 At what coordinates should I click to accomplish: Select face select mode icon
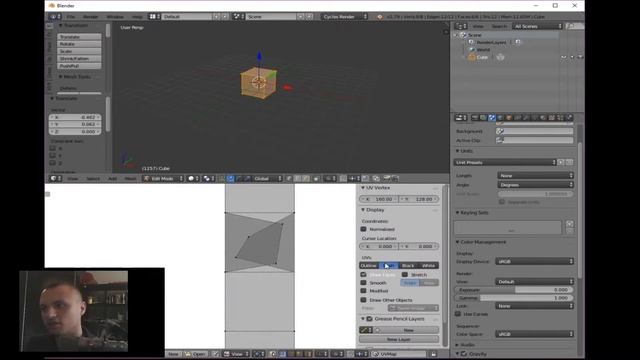coord(306,178)
